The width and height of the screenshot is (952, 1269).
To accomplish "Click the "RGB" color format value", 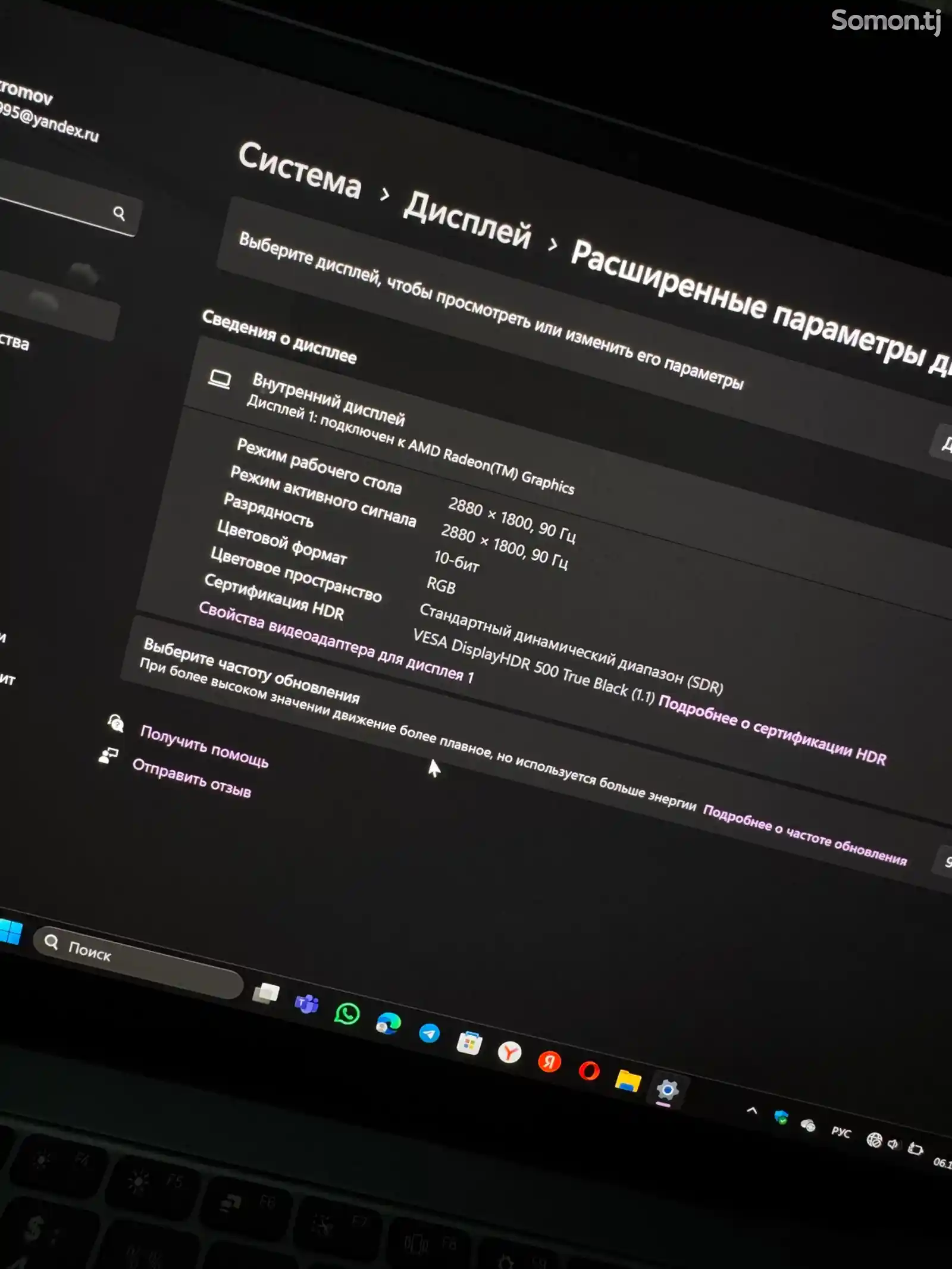I will click(441, 585).
